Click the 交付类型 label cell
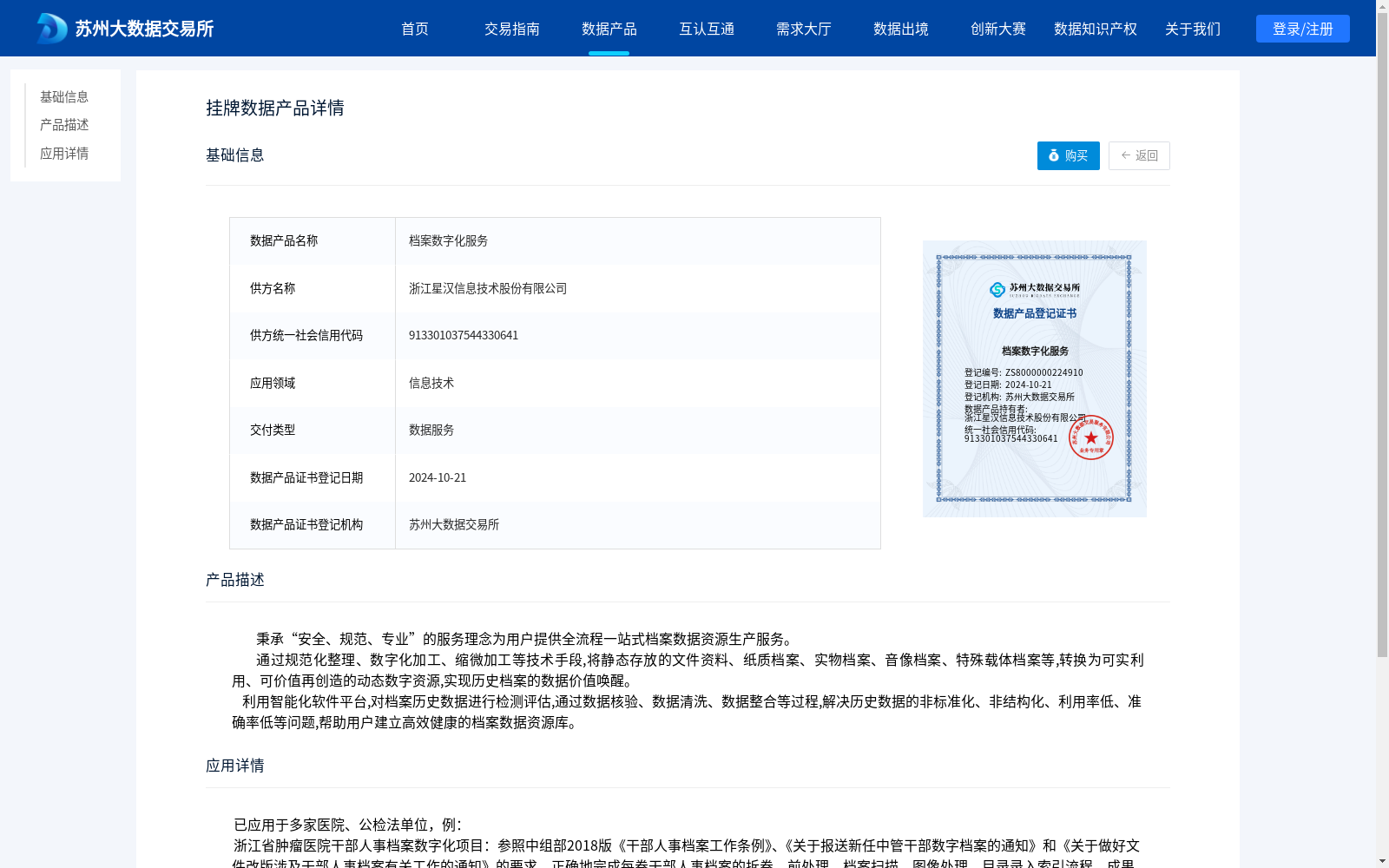The height and width of the screenshot is (868, 1389). tap(313, 431)
